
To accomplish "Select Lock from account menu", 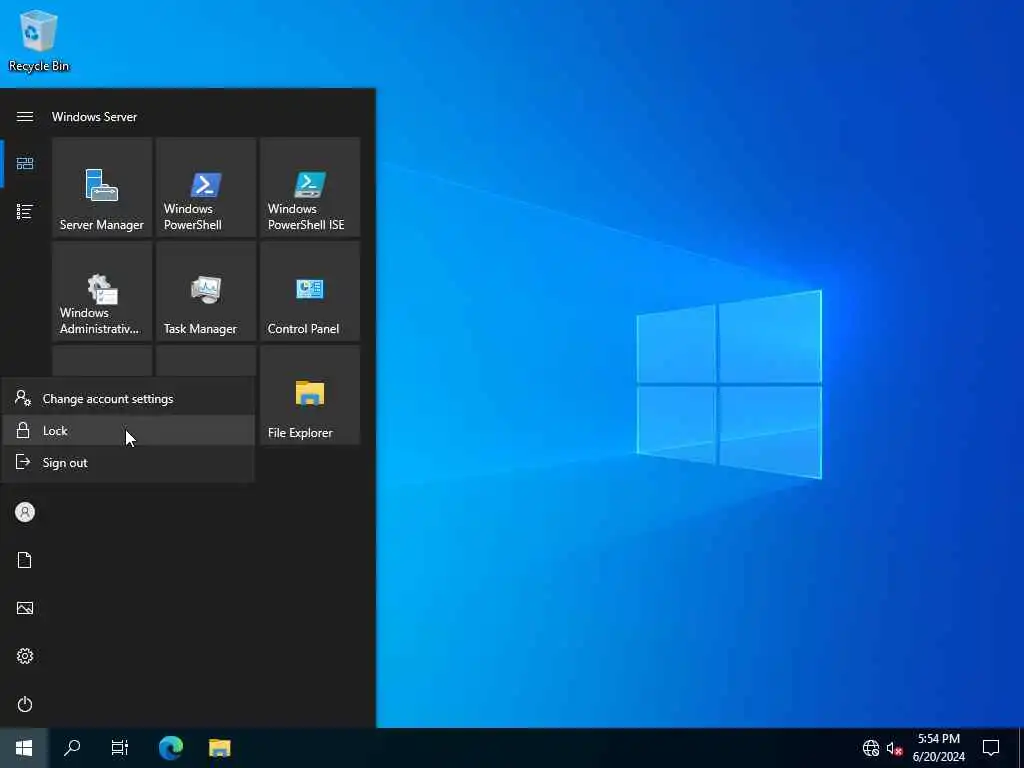I will [x=128, y=430].
